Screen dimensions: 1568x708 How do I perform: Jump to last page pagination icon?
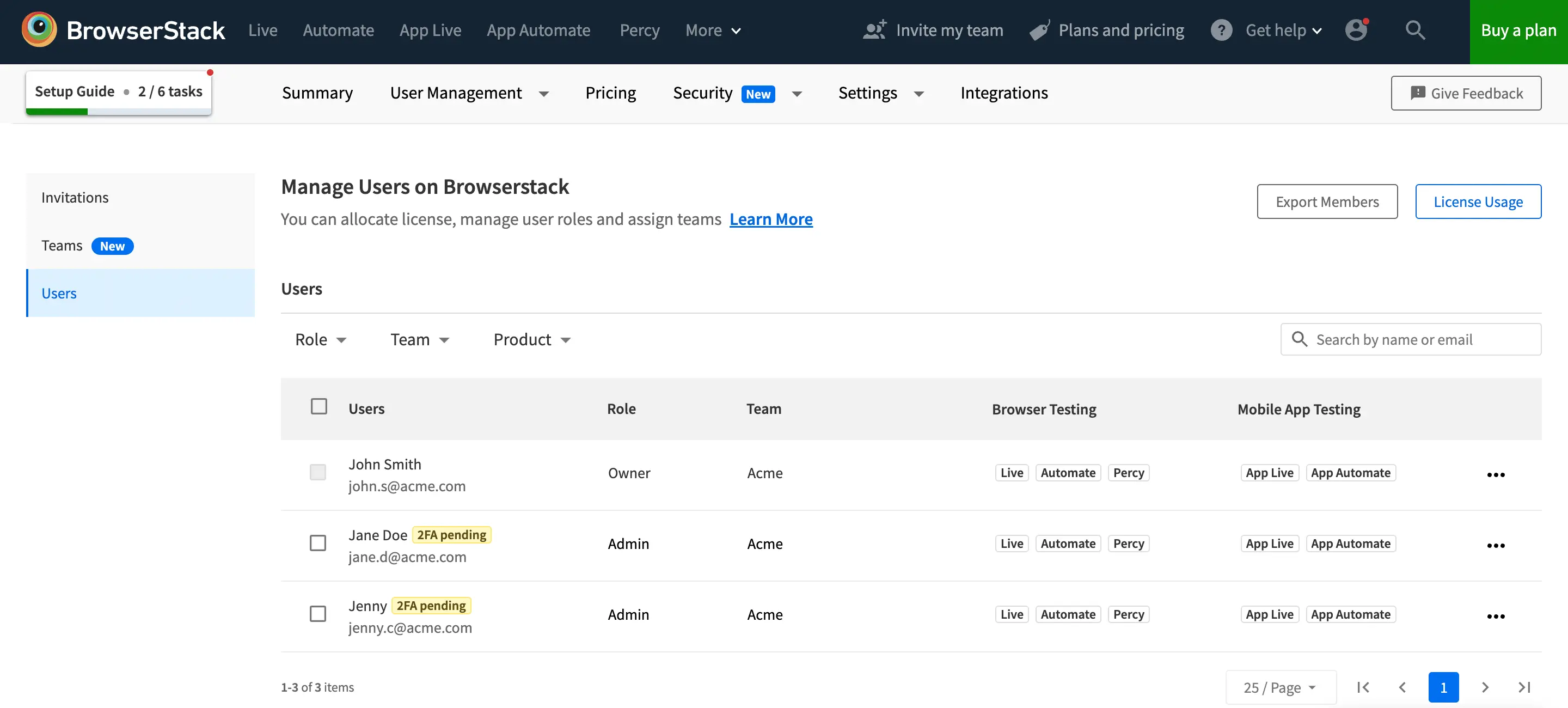tap(1524, 687)
